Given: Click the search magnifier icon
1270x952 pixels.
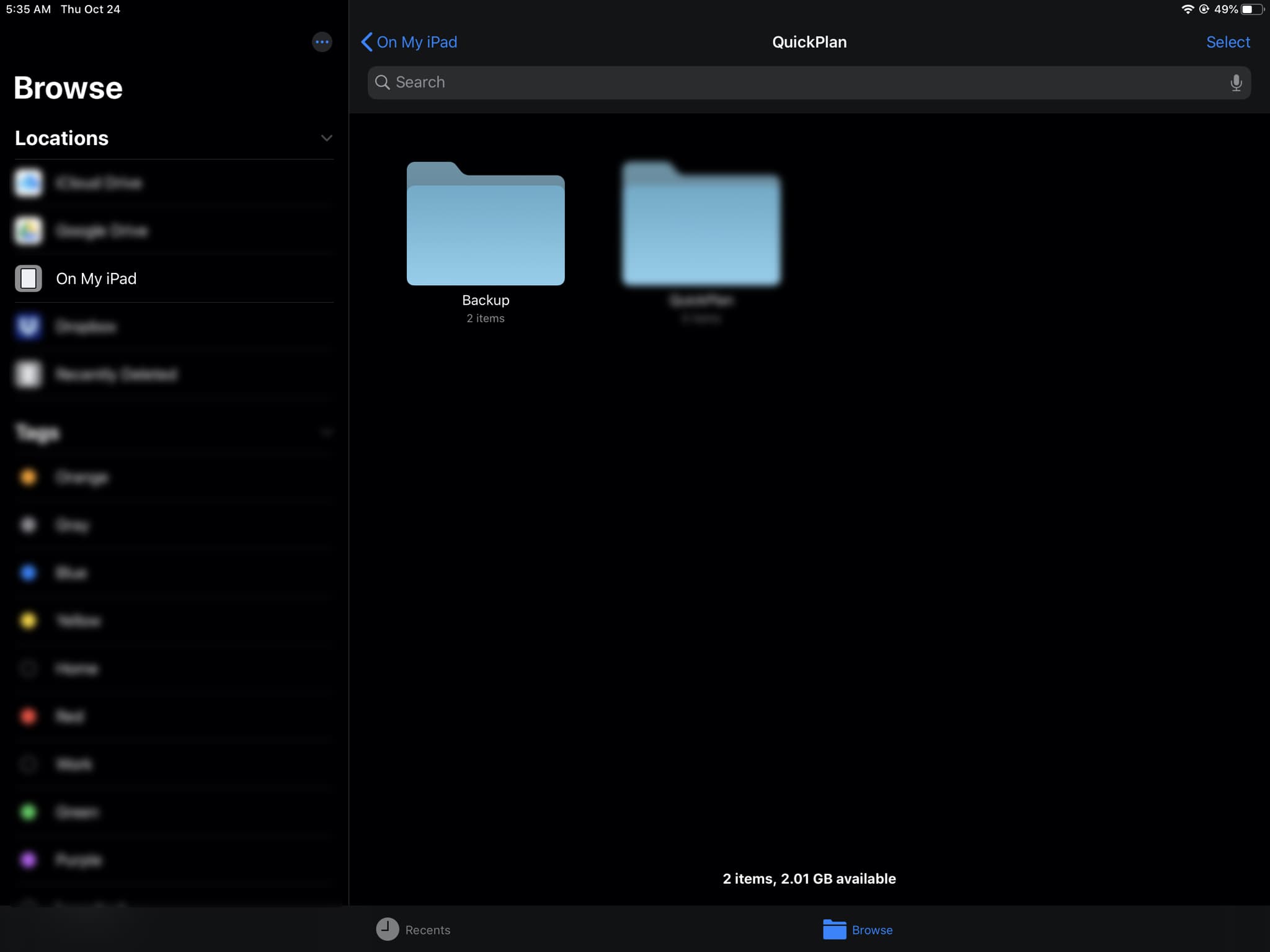Looking at the screenshot, I should coord(383,82).
